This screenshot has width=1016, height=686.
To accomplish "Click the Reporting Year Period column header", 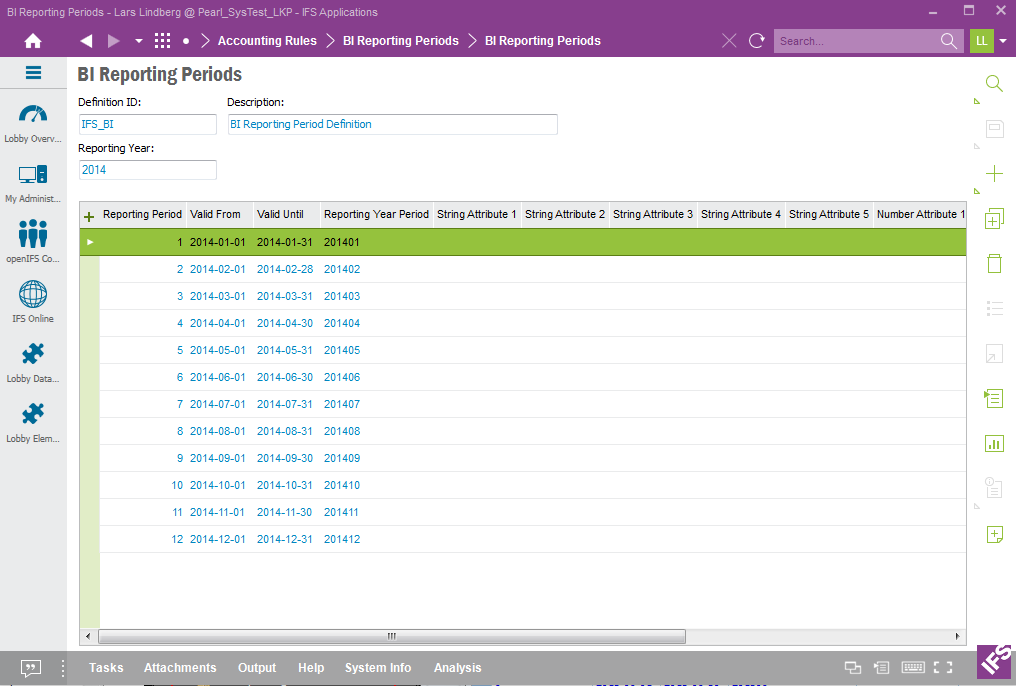I will (376, 214).
